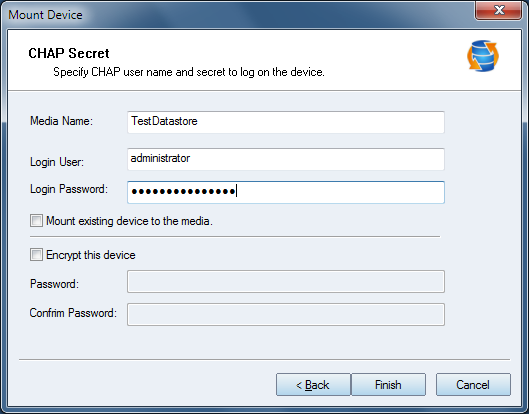Focus the Media Name text field
The image size is (529, 414).
pos(286,122)
